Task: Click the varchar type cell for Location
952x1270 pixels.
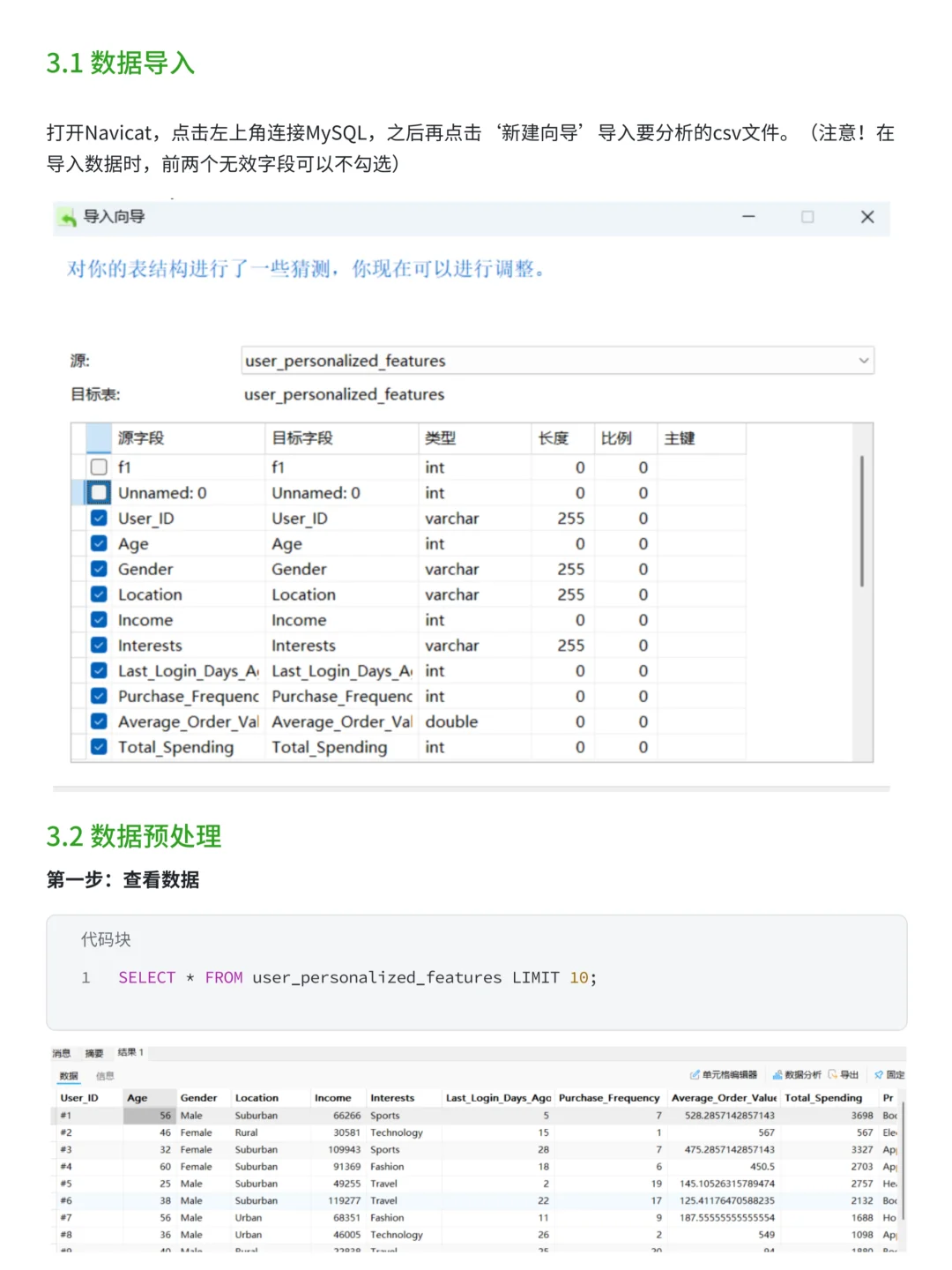Action: (x=474, y=595)
